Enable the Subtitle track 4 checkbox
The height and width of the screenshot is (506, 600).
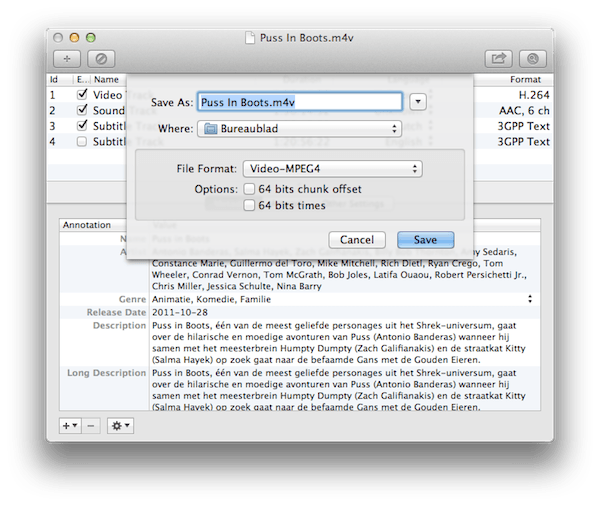click(x=82, y=142)
